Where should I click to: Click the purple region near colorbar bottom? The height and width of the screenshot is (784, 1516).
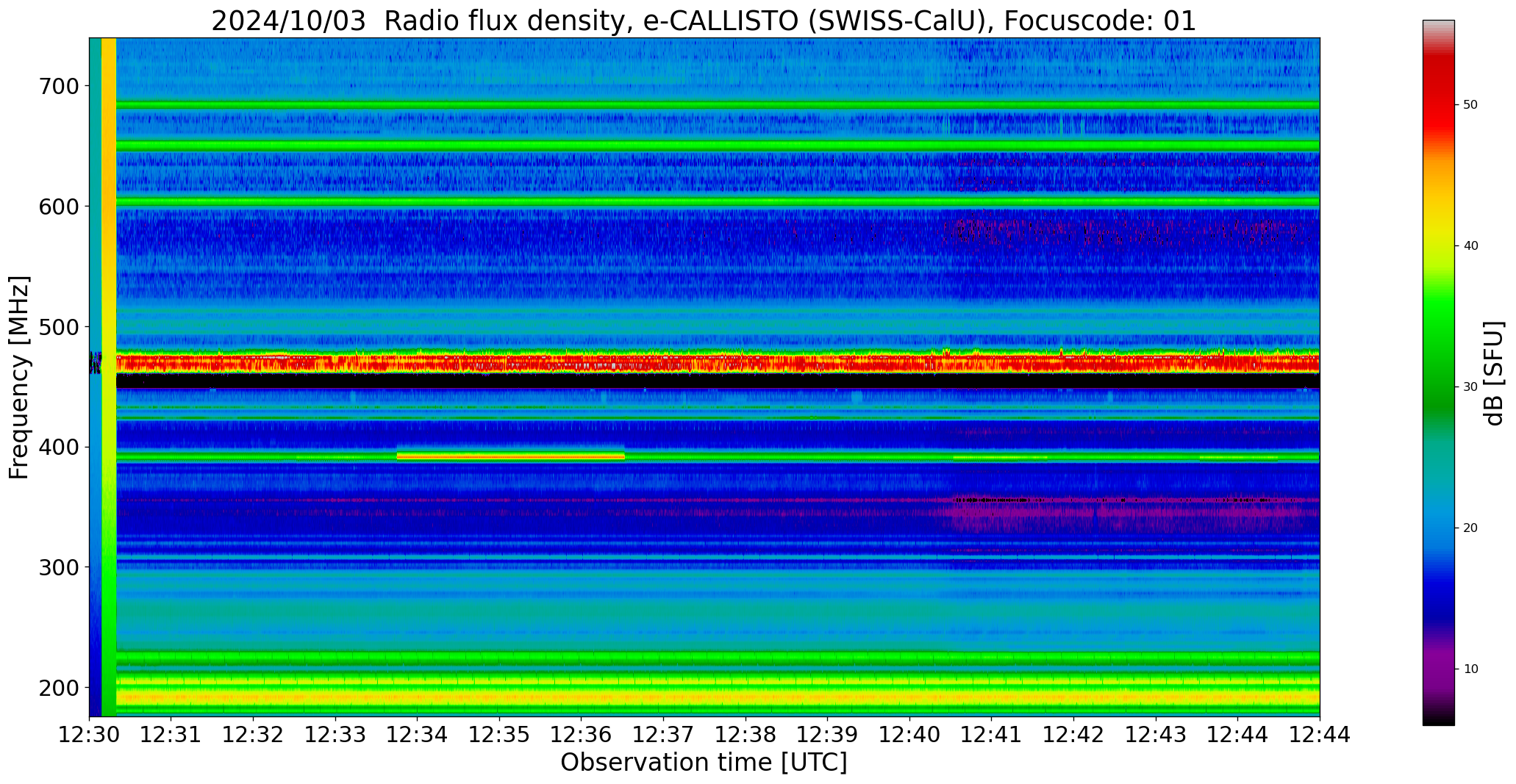pos(1438,665)
